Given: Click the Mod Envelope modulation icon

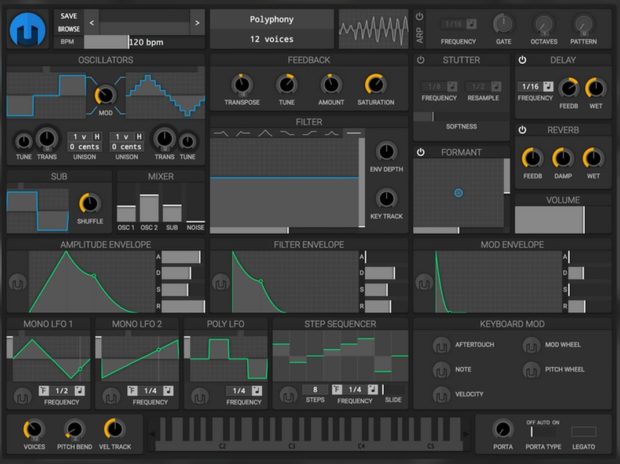Looking at the screenshot, I should click(x=421, y=282).
